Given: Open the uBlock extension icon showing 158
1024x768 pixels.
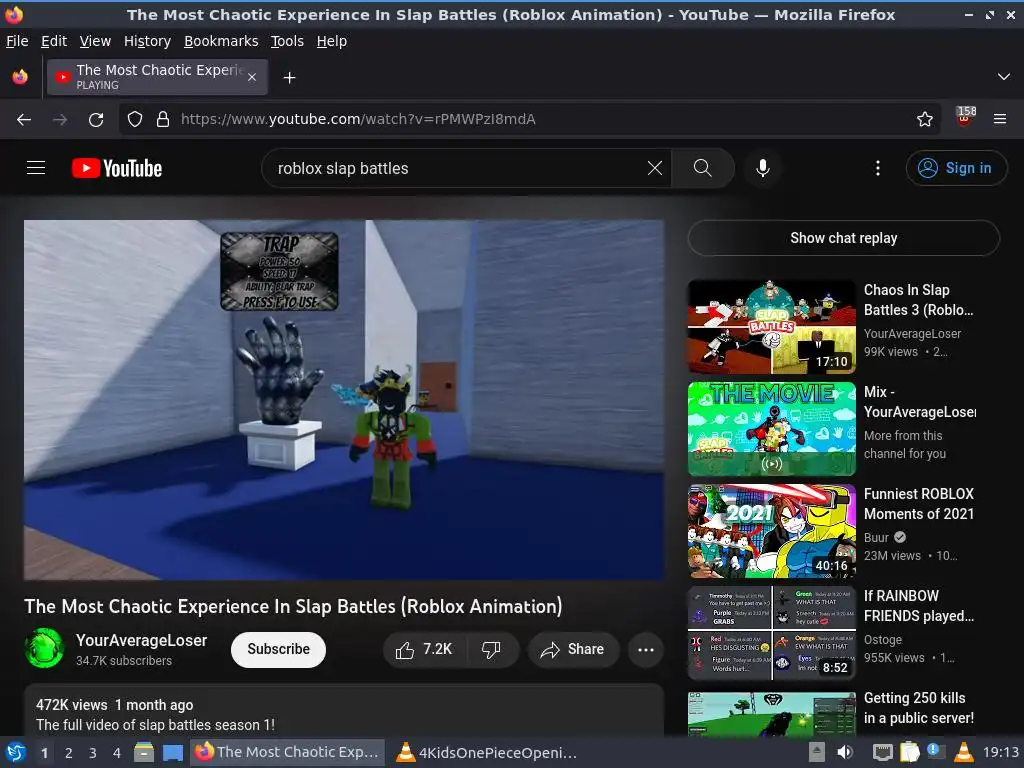Looking at the screenshot, I should [x=965, y=118].
